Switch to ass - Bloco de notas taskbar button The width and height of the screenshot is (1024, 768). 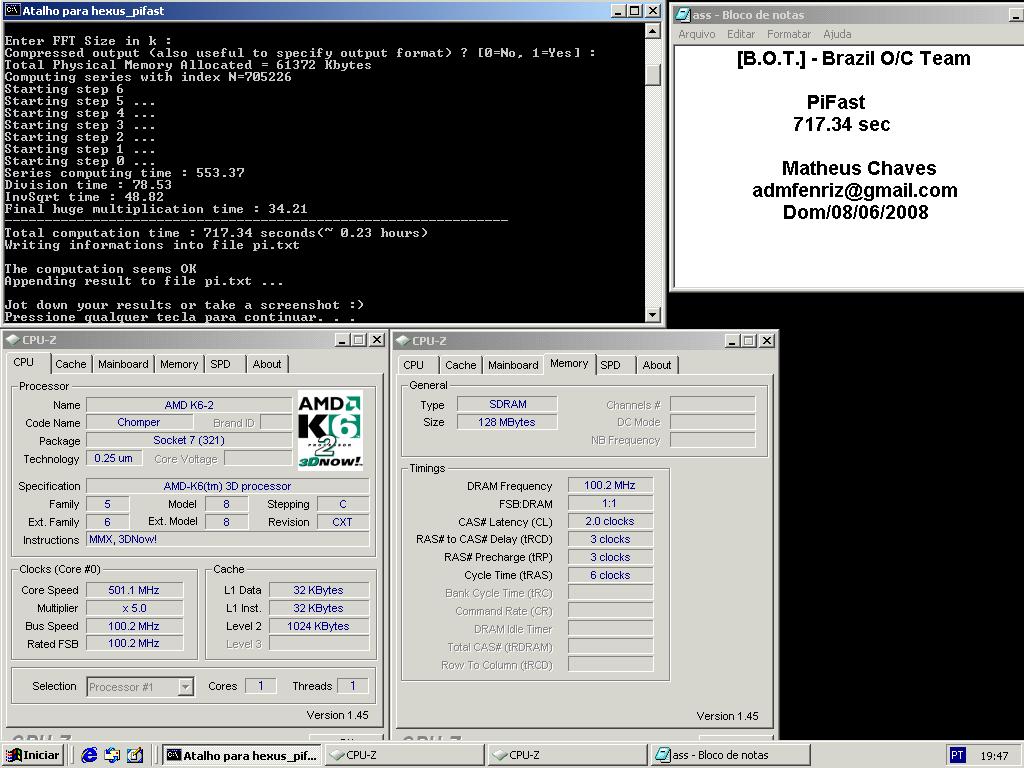tap(729, 755)
